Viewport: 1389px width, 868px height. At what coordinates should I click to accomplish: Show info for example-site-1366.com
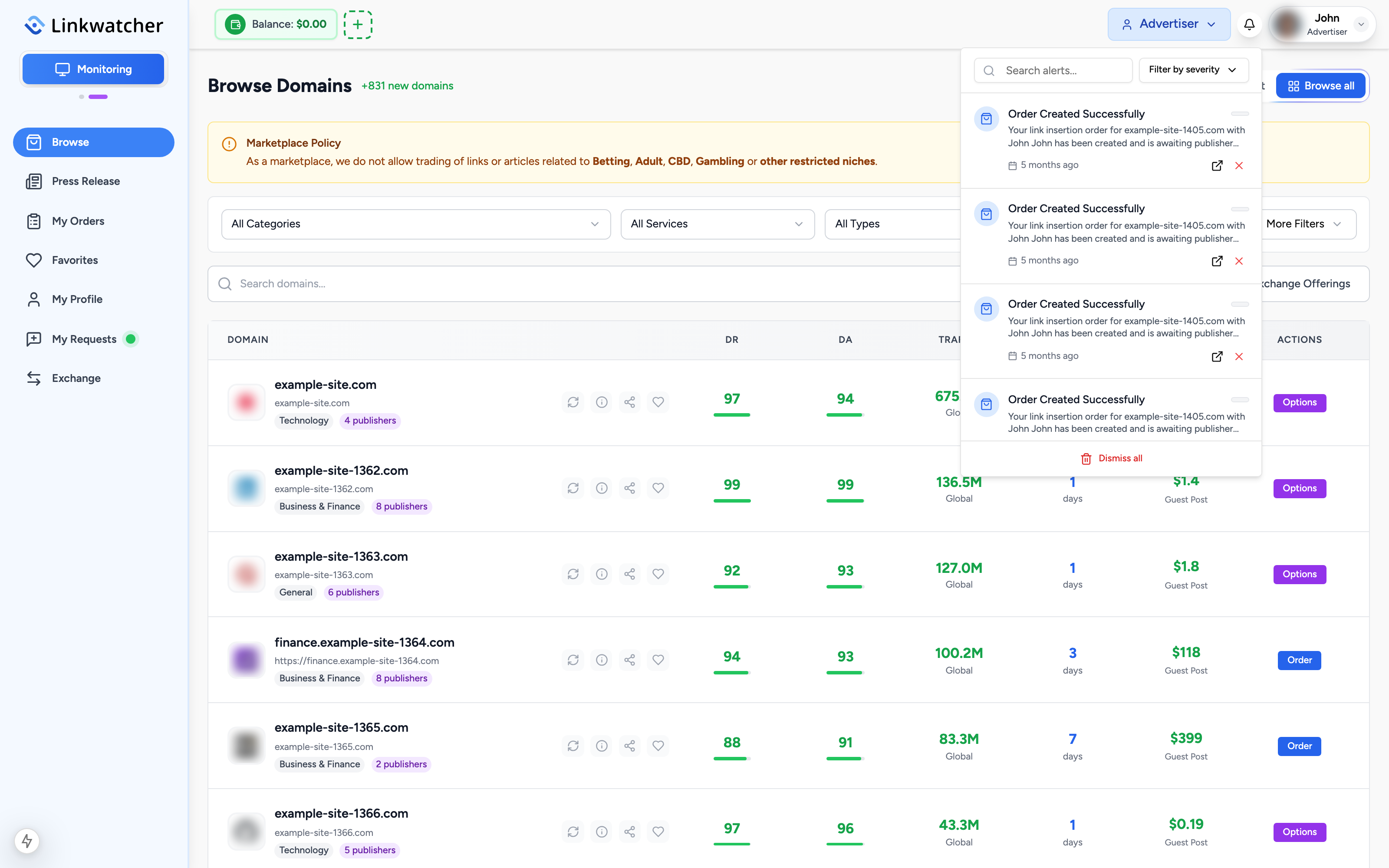tap(602, 832)
